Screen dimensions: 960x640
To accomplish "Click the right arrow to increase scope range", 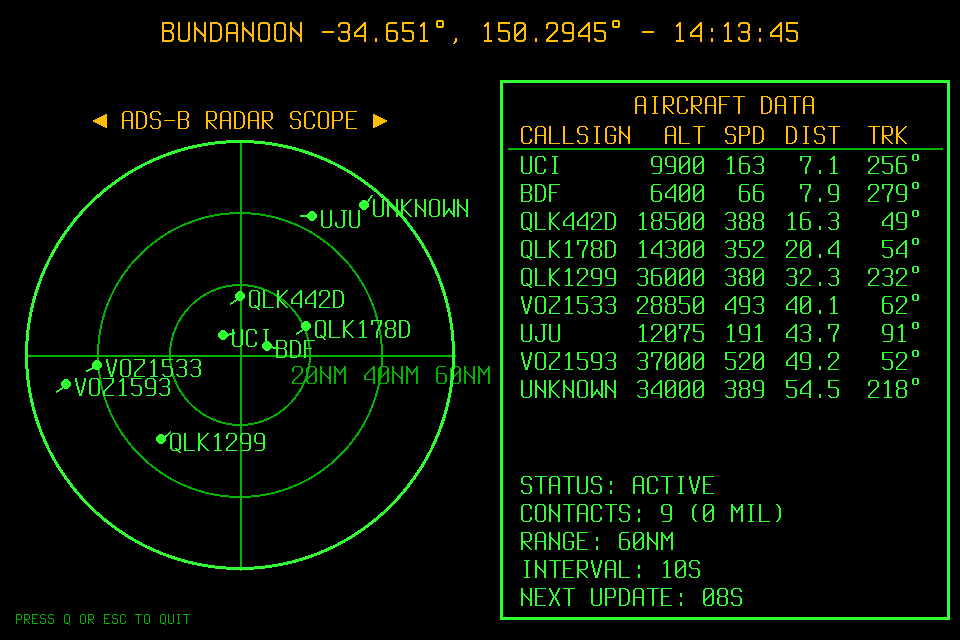I will (x=381, y=120).
